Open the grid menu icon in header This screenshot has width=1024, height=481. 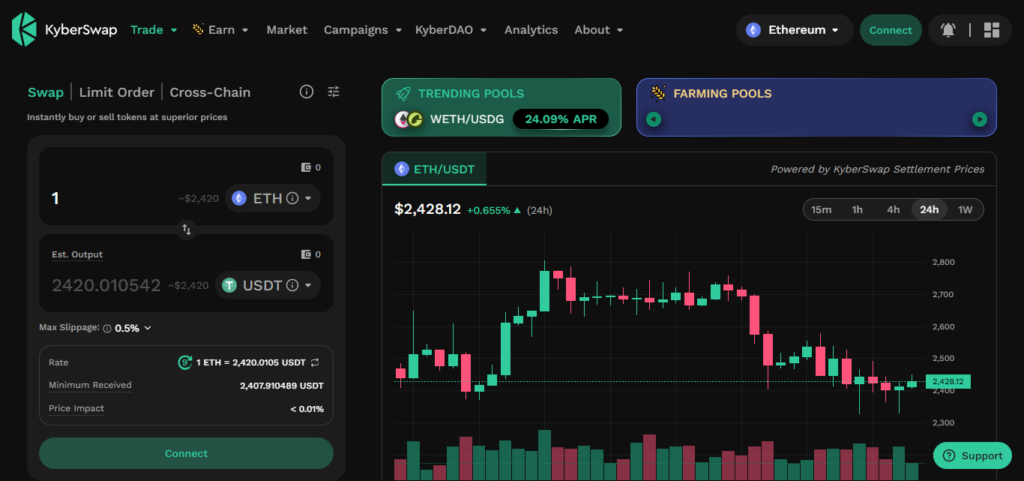click(x=991, y=30)
